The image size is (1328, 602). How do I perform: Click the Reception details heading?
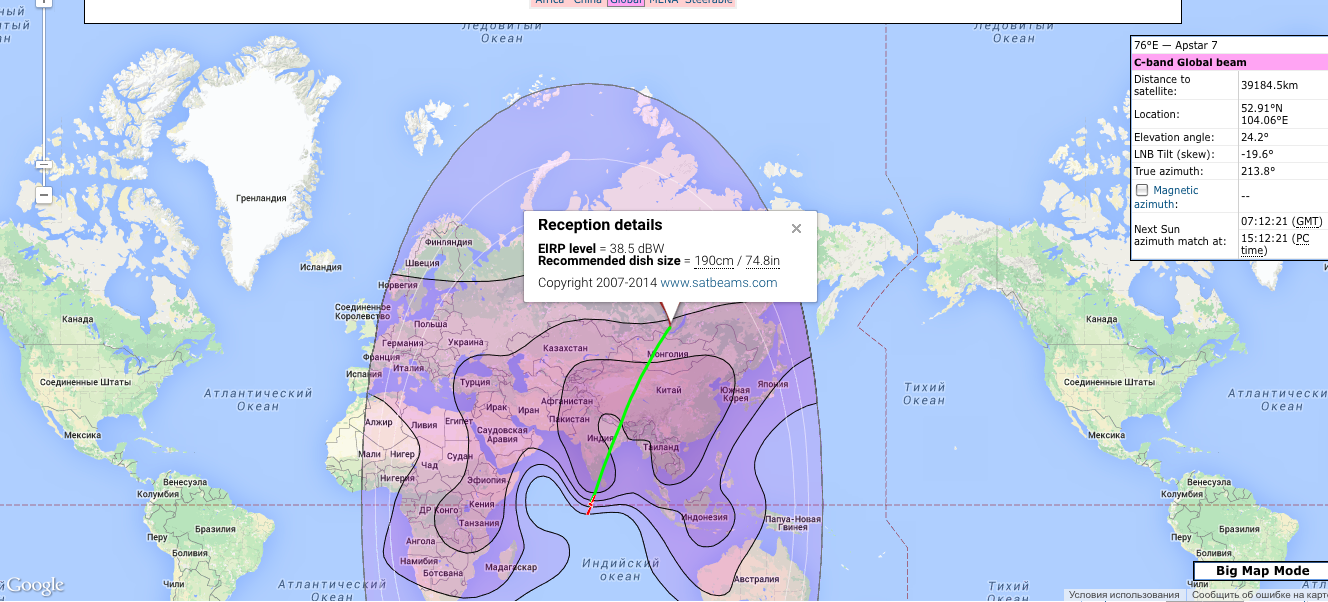point(600,226)
